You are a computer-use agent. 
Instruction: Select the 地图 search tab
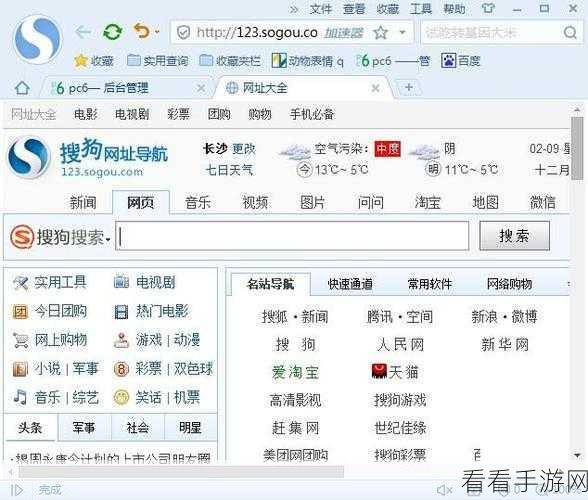tap(485, 203)
